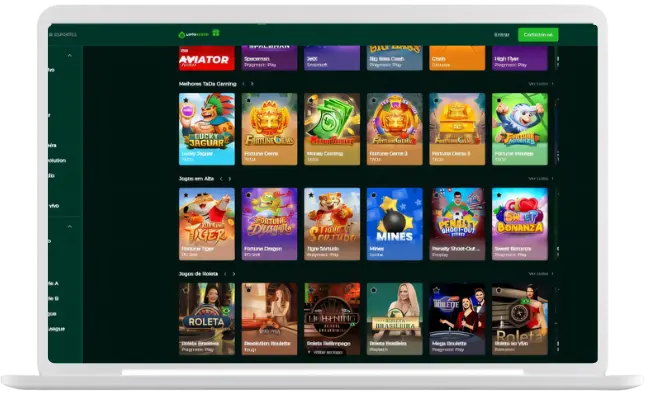Launch the Lucky Jaguar game
The image size is (648, 401).
[207, 129]
